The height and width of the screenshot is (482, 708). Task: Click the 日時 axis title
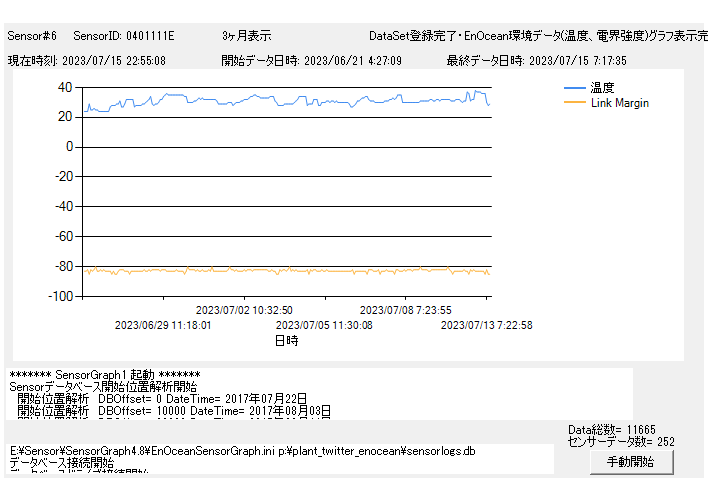click(286, 341)
